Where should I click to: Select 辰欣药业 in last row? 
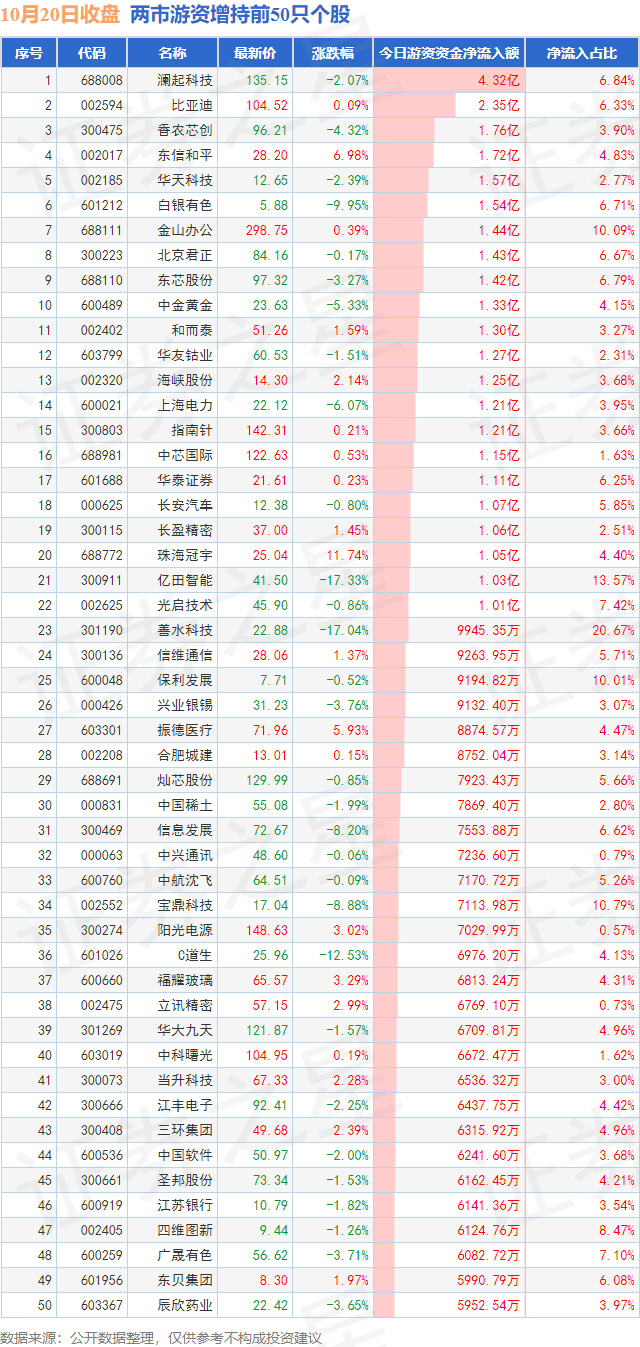click(185, 1305)
